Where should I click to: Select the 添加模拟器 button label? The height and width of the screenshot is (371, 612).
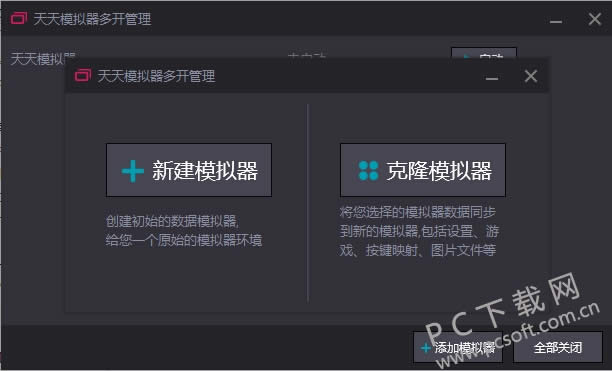(x=464, y=348)
